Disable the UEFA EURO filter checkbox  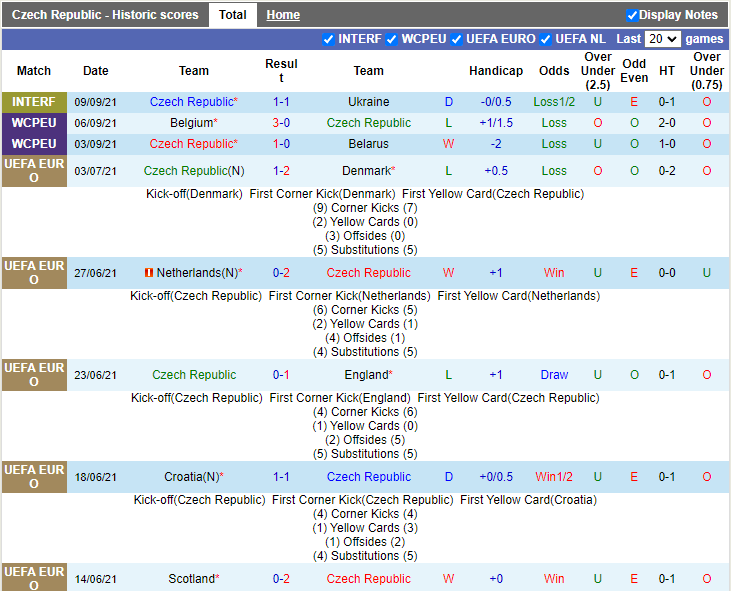coord(457,39)
